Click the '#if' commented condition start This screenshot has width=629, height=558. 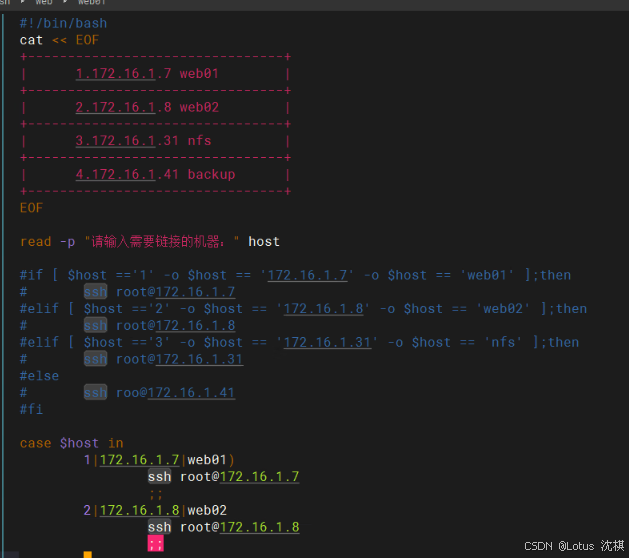(31, 275)
